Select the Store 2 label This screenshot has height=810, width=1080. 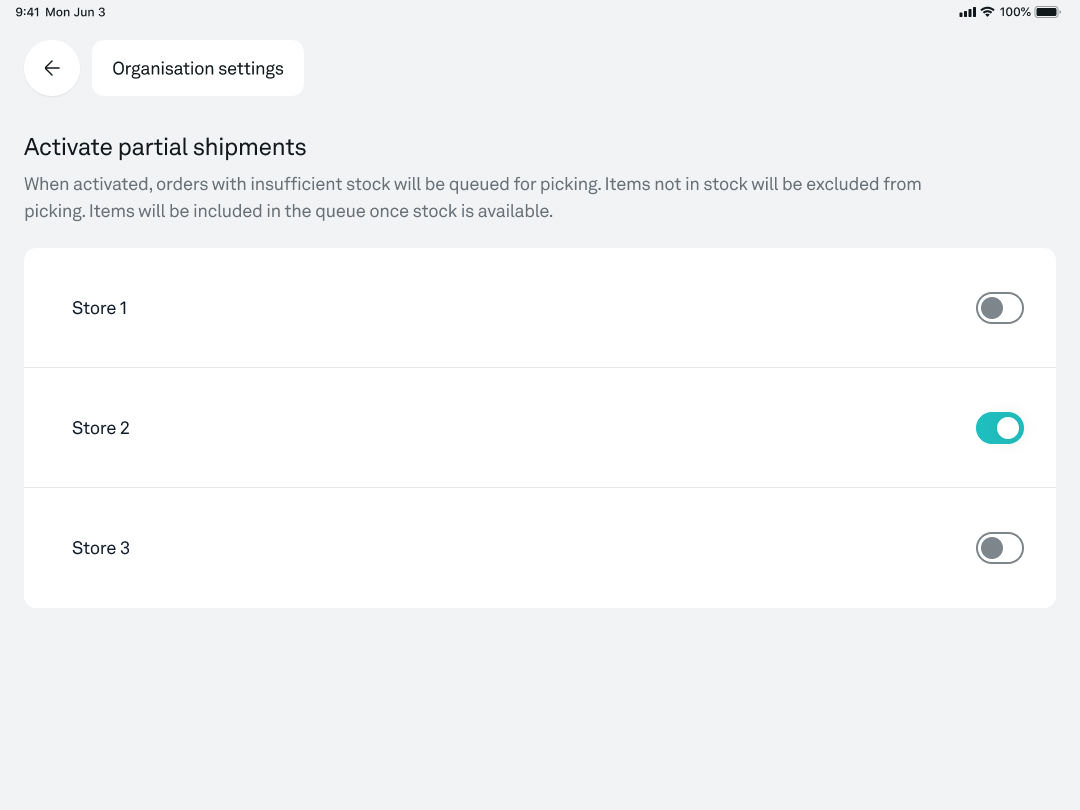click(x=101, y=428)
